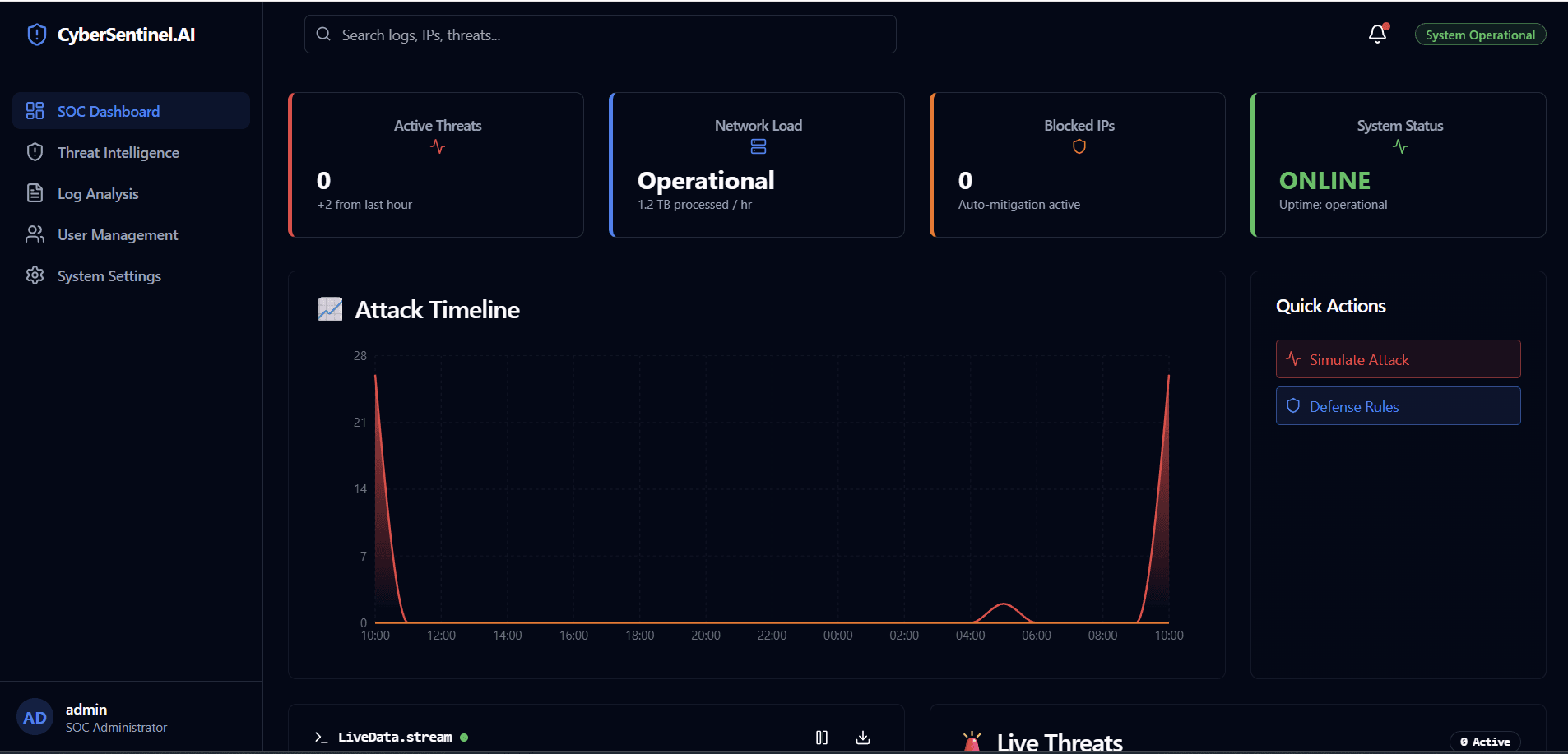Image resolution: width=1568 pixels, height=754 pixels.
Task: Download the LiveData.stream log
Action: click(862, 737)
